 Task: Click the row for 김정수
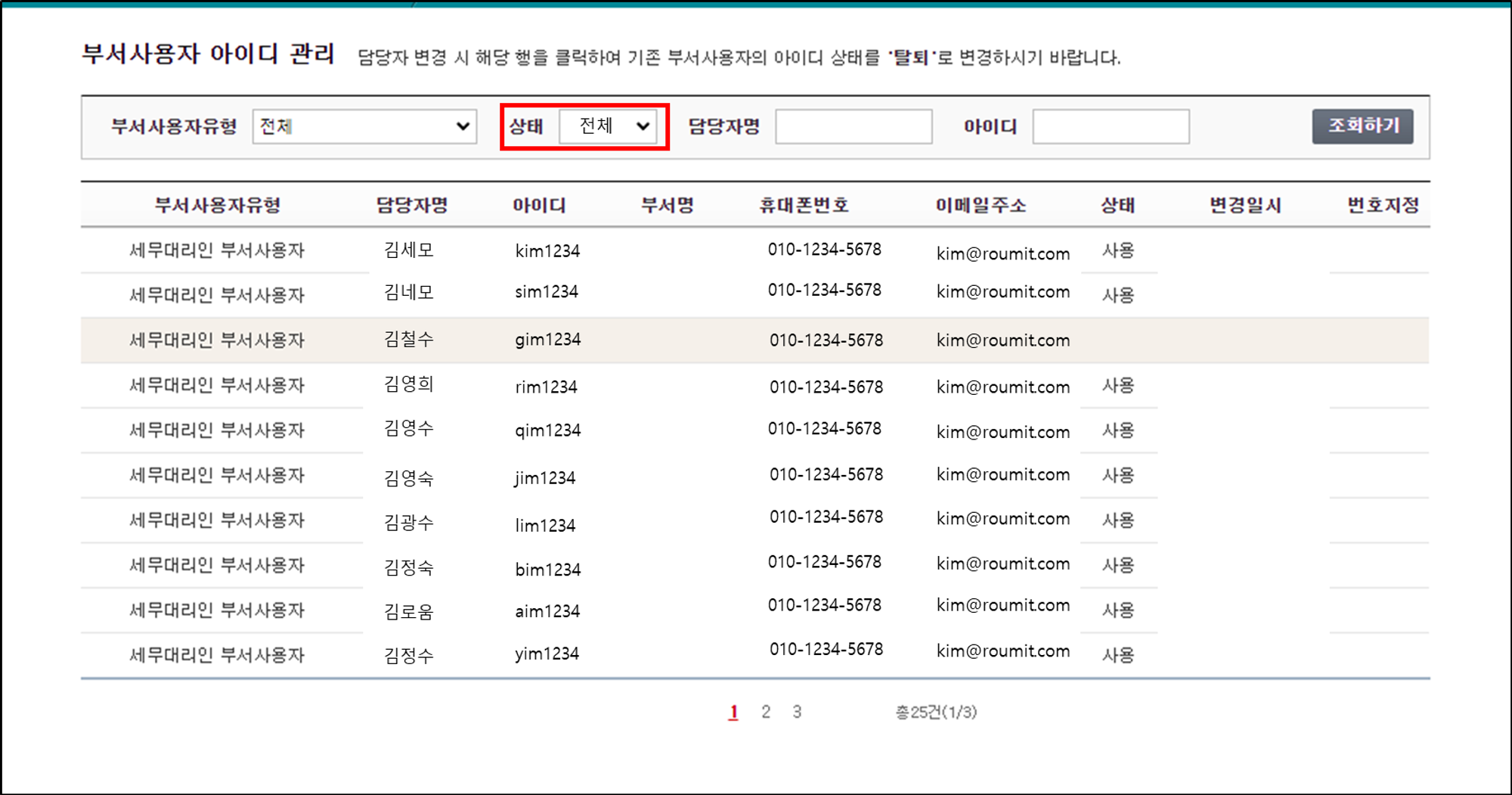point(409,655)
